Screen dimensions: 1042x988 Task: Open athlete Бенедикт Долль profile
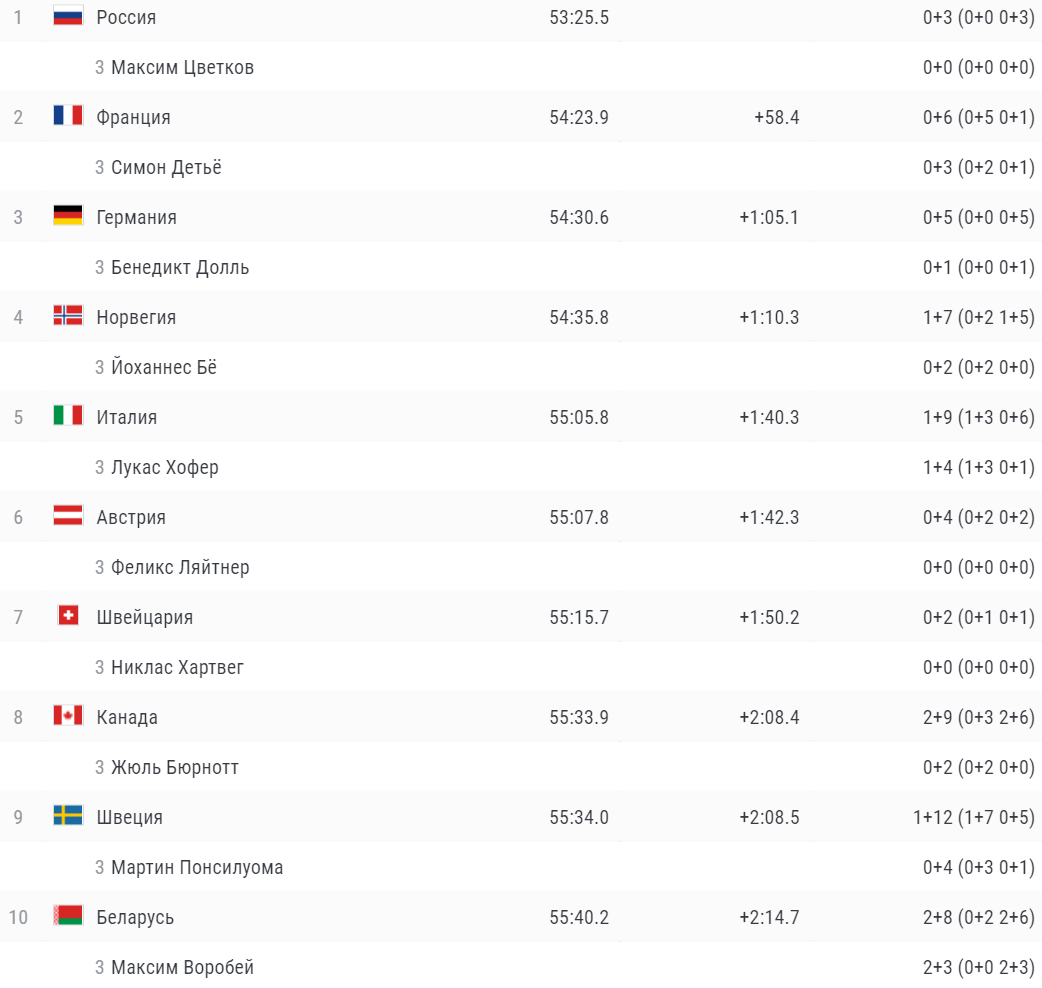pos(180,267)
